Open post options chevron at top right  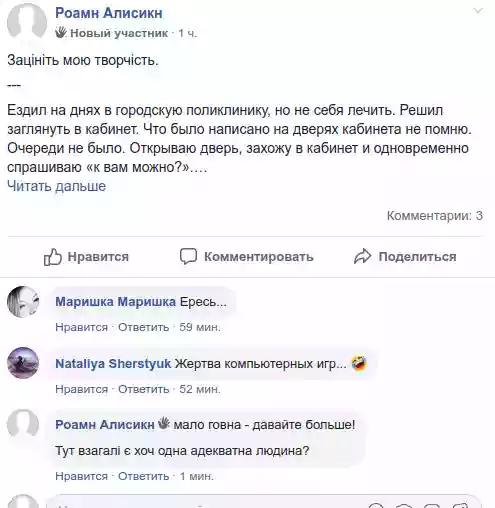(478, 11)
